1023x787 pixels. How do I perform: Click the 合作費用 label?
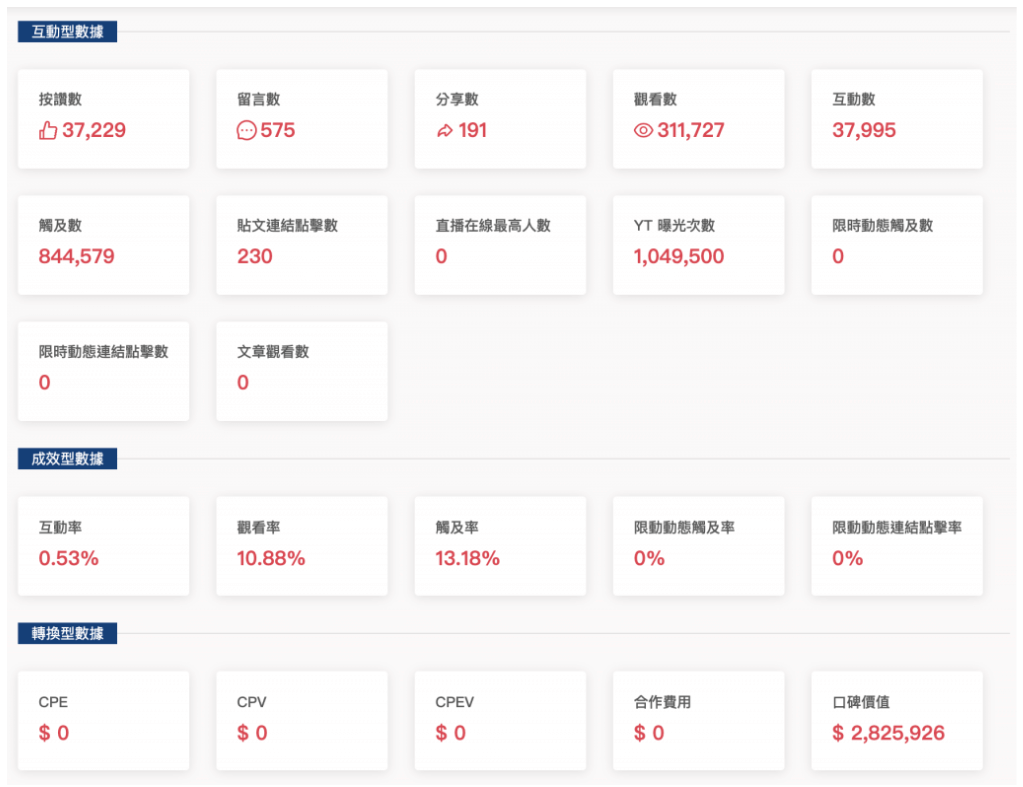click(x=662, y=702)
